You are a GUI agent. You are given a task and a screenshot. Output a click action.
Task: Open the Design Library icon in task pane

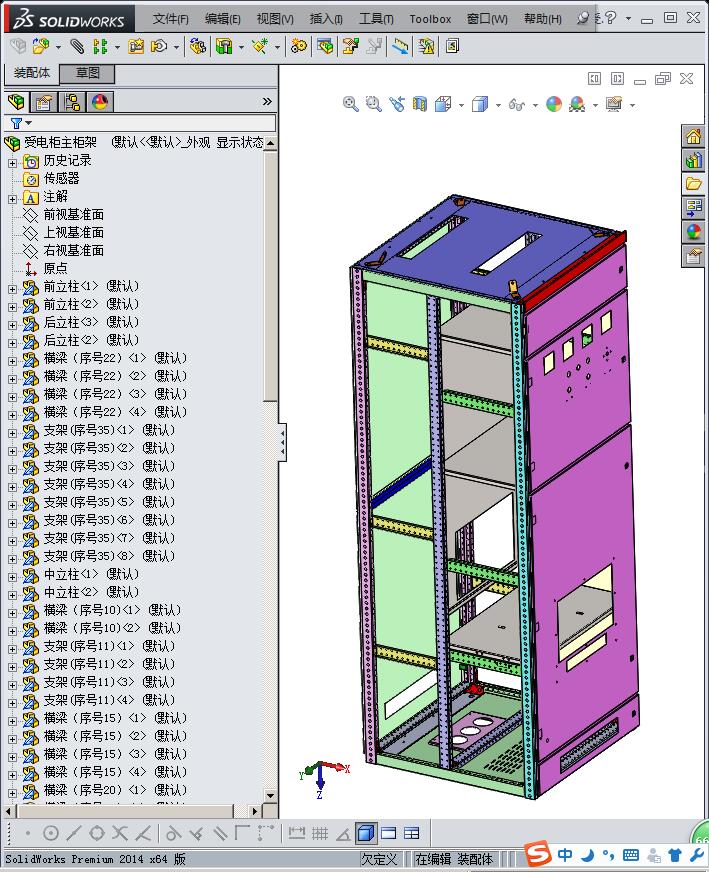point(693,160)
